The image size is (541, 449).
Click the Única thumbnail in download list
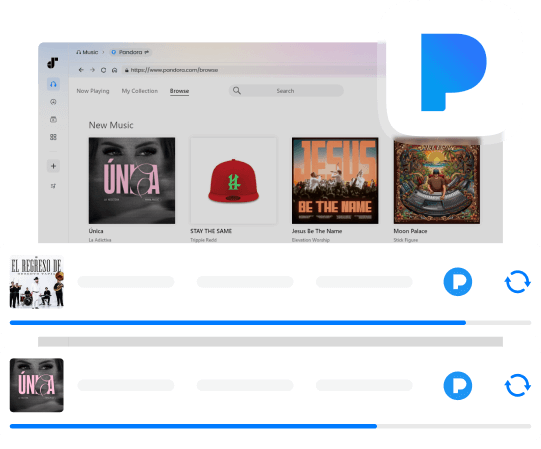coord(37,385)
